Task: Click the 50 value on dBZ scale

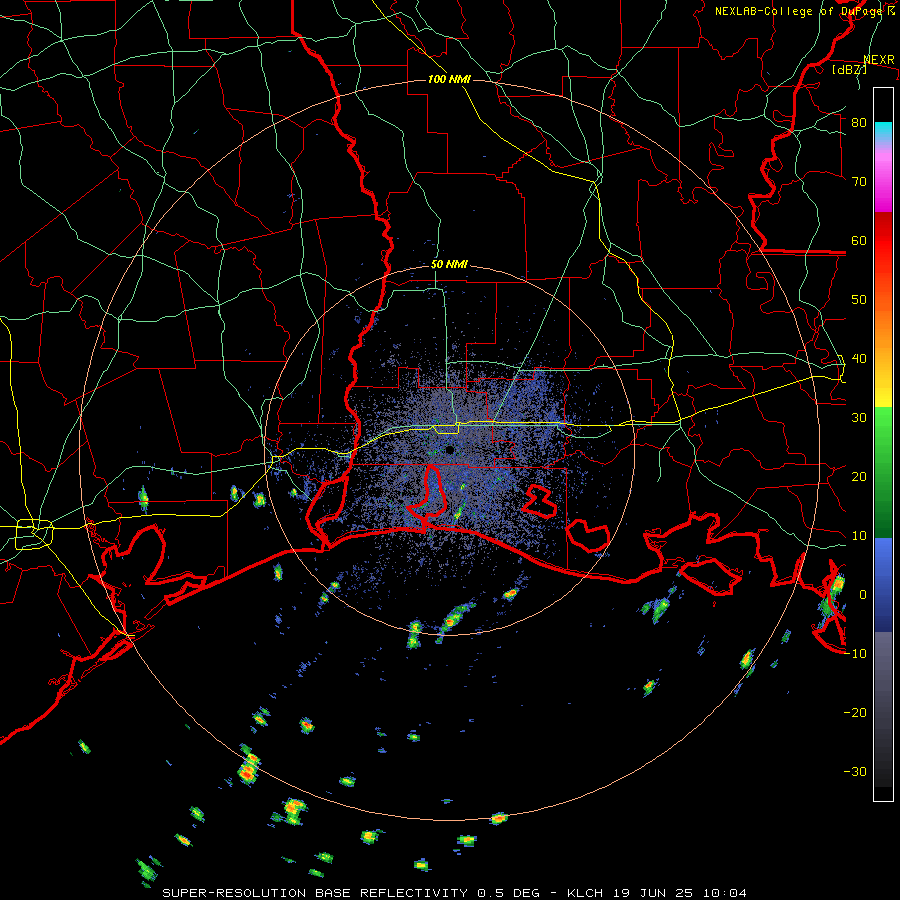Action: pos(859,300)
